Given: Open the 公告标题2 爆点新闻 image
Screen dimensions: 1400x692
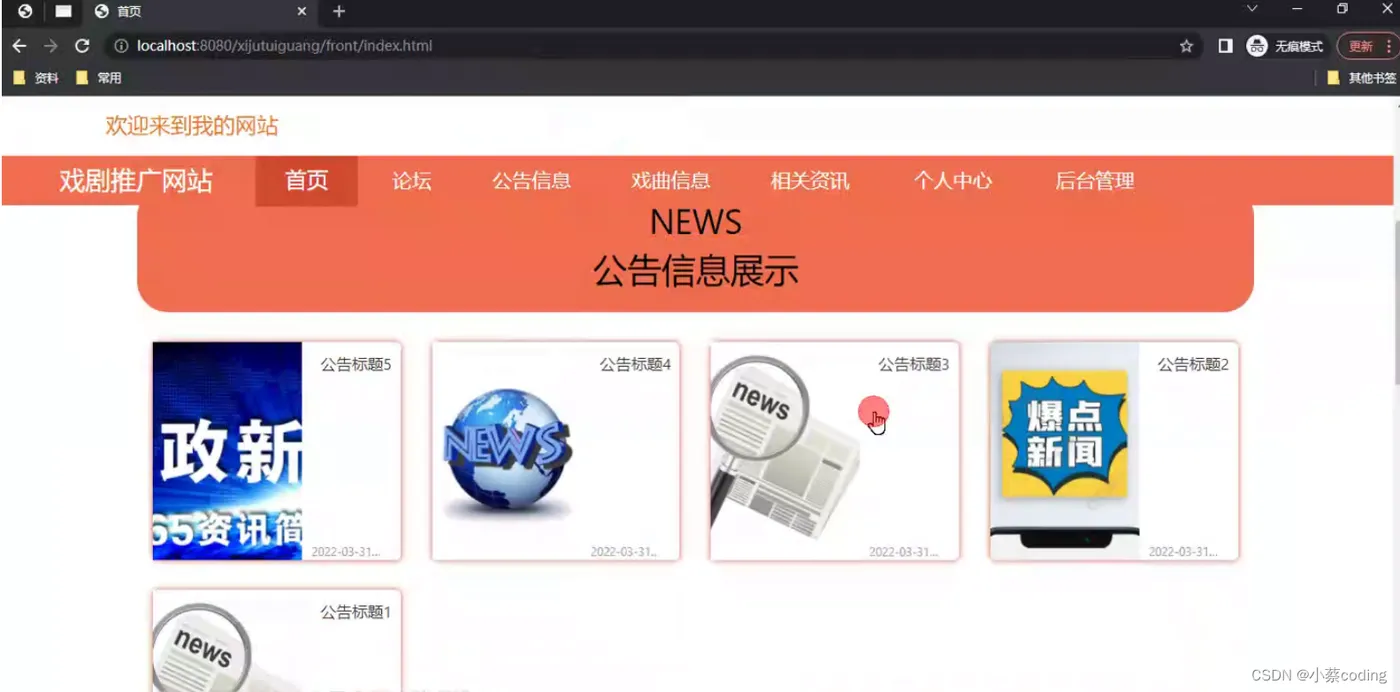Looking at the screenshot, I should pos(1065,451).
